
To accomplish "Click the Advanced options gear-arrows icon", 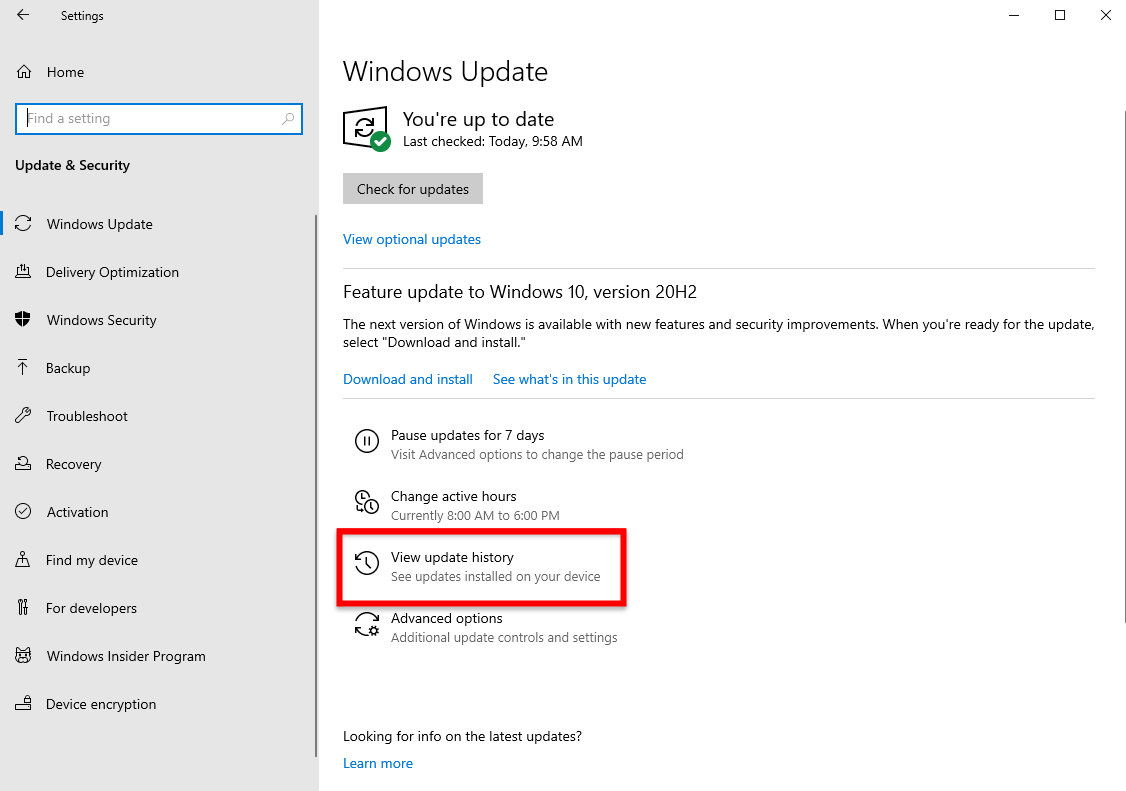I will pos(367,624).
